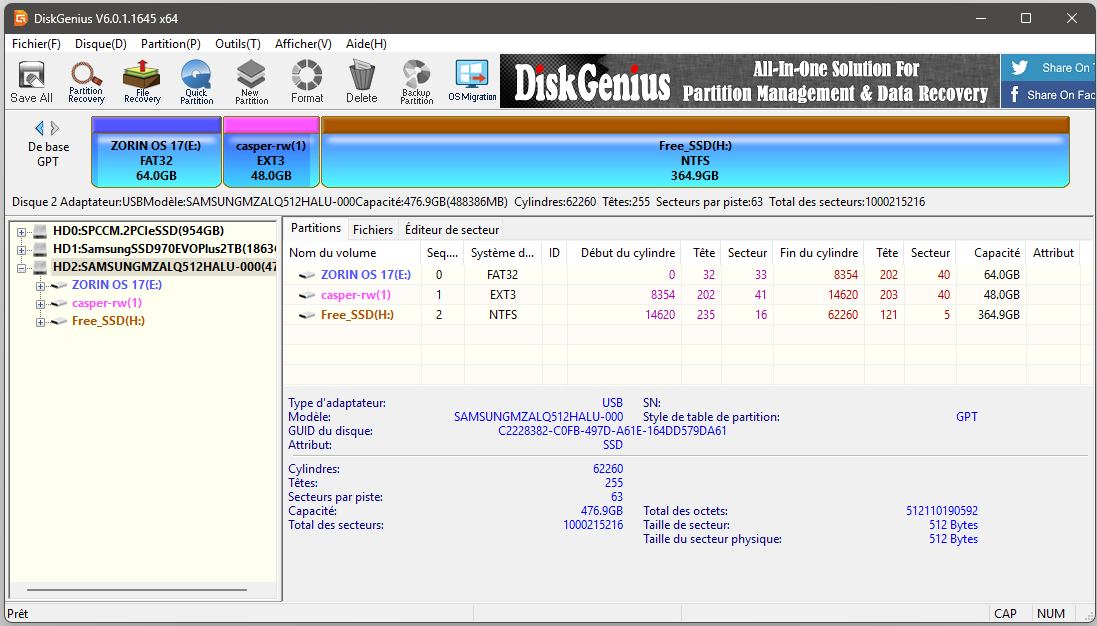Open the Fichier(F) menu
1097x626 pixels.
[x=36, y=43]
